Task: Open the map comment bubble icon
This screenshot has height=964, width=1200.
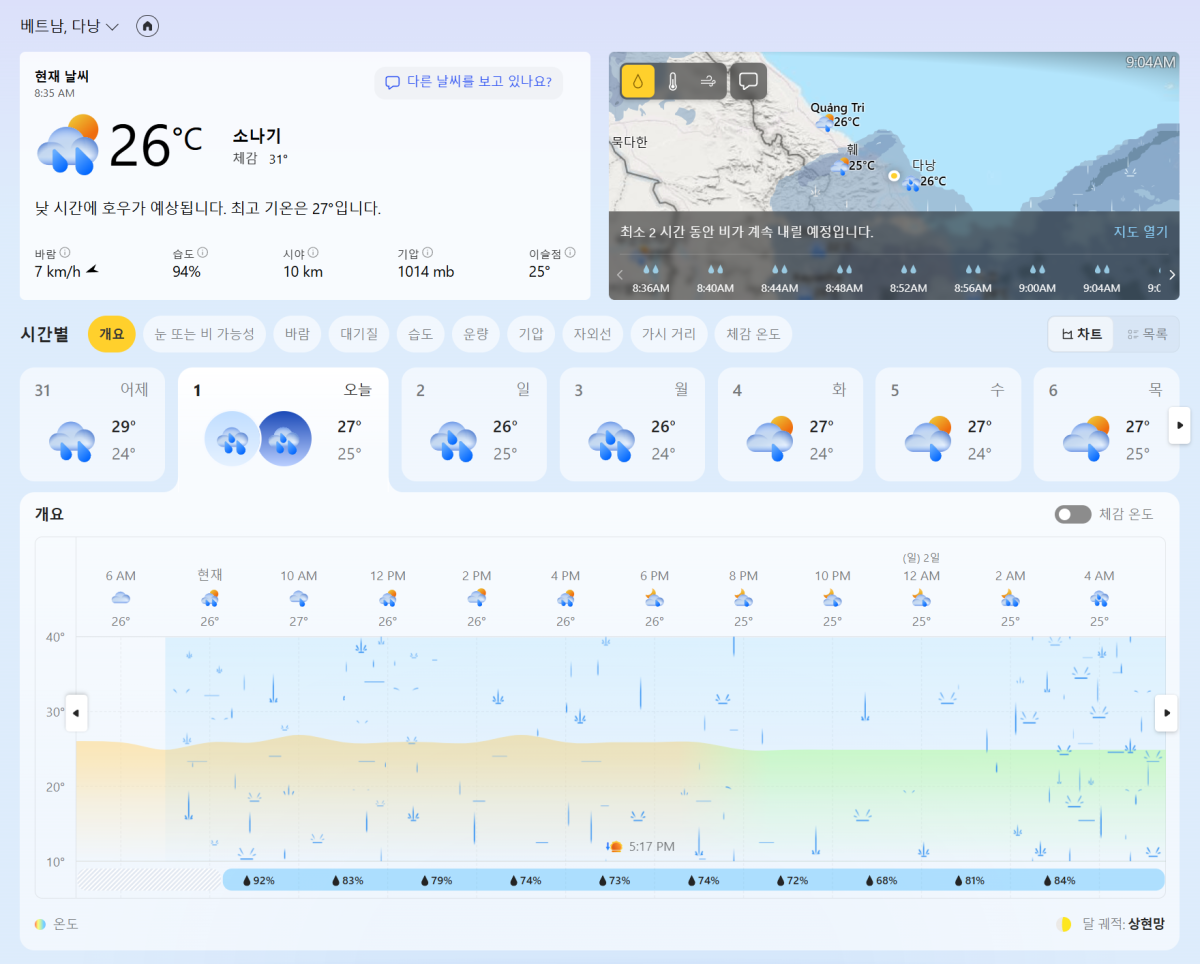Action: coord(748,81)
